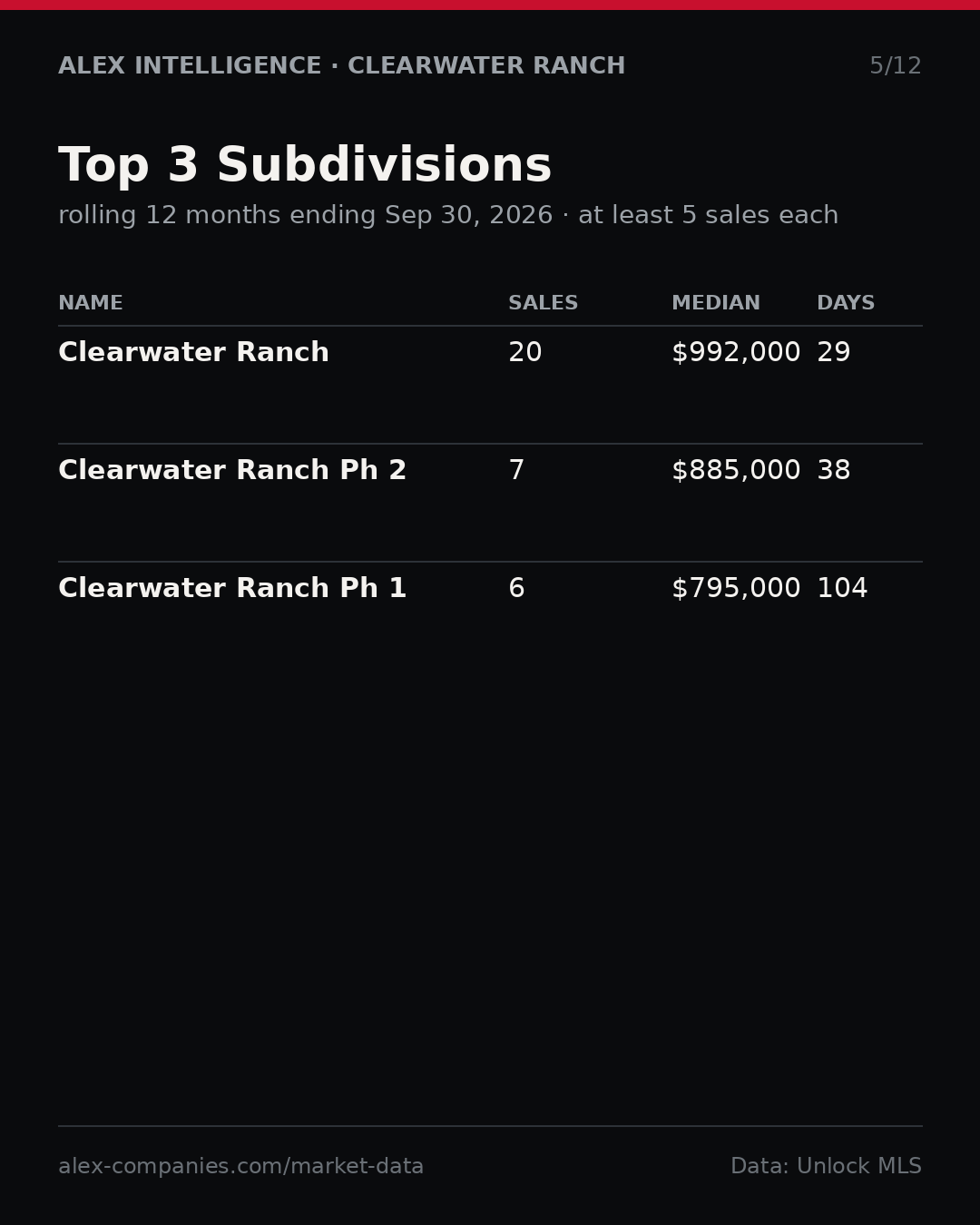Click the NAME column header
980x1225 pixels.
91,304
